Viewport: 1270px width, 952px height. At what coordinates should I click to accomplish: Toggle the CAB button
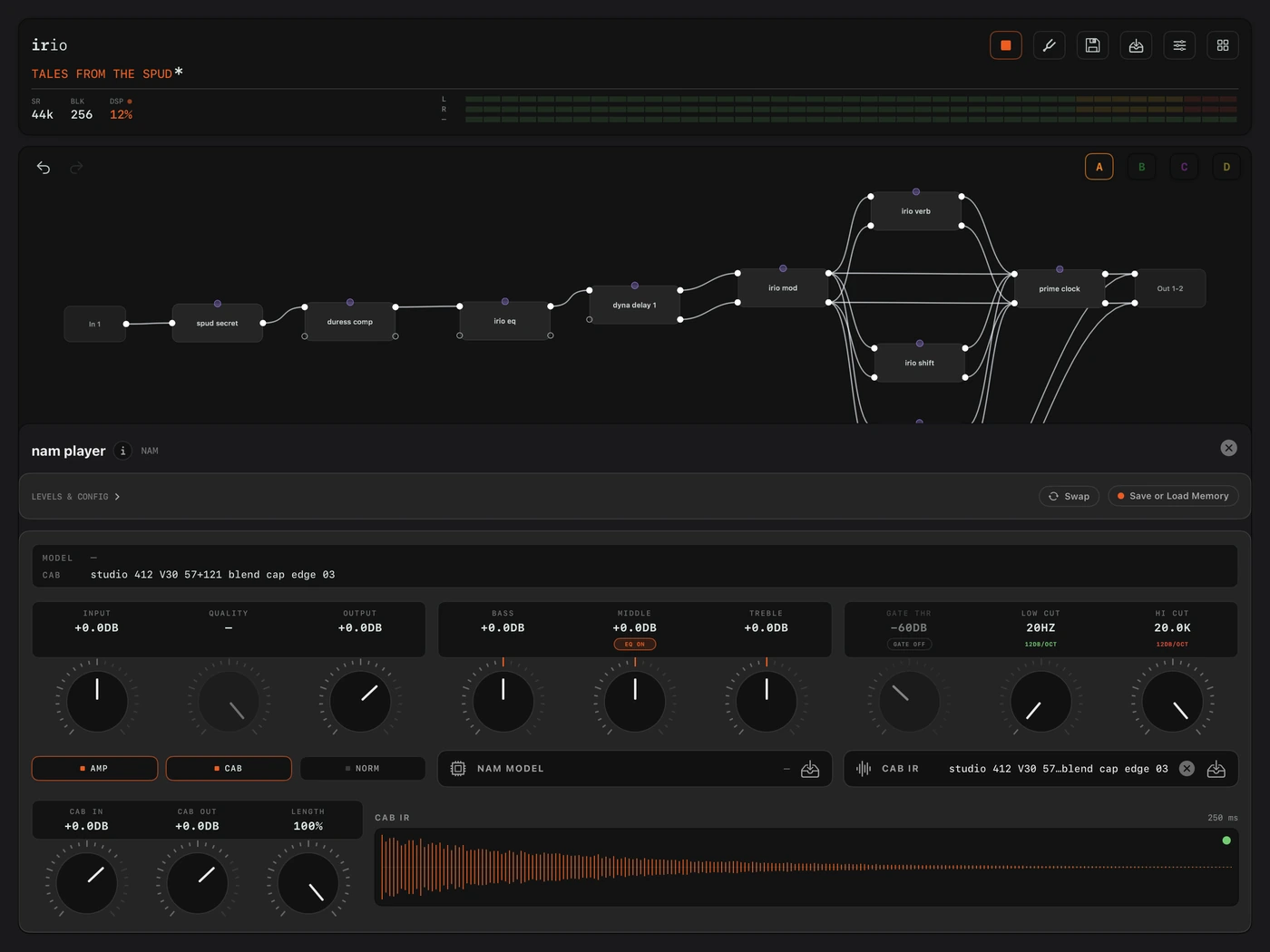pyautogui.click(x=229, y=768)
